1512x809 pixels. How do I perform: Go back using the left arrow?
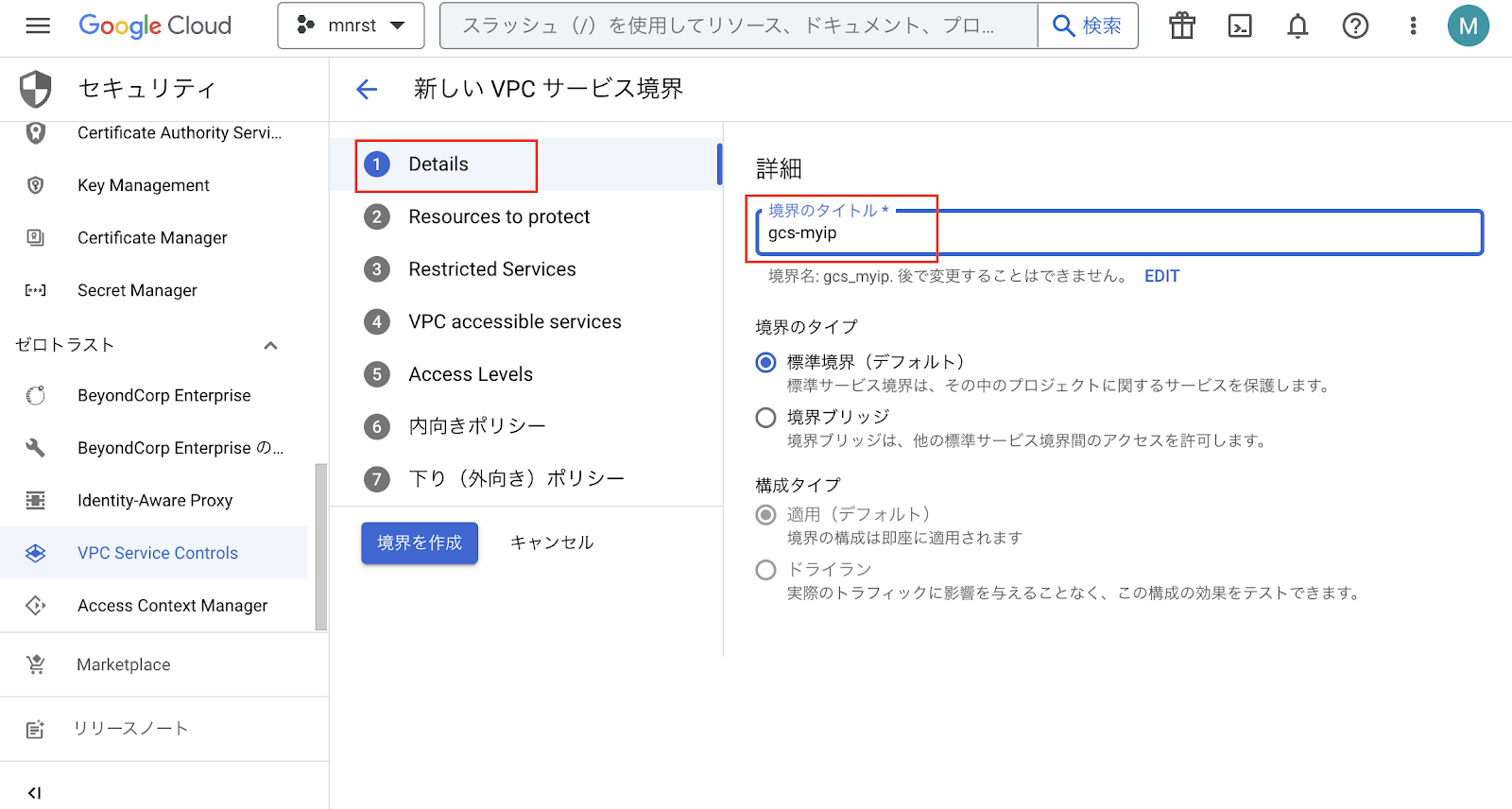point(367,89)
